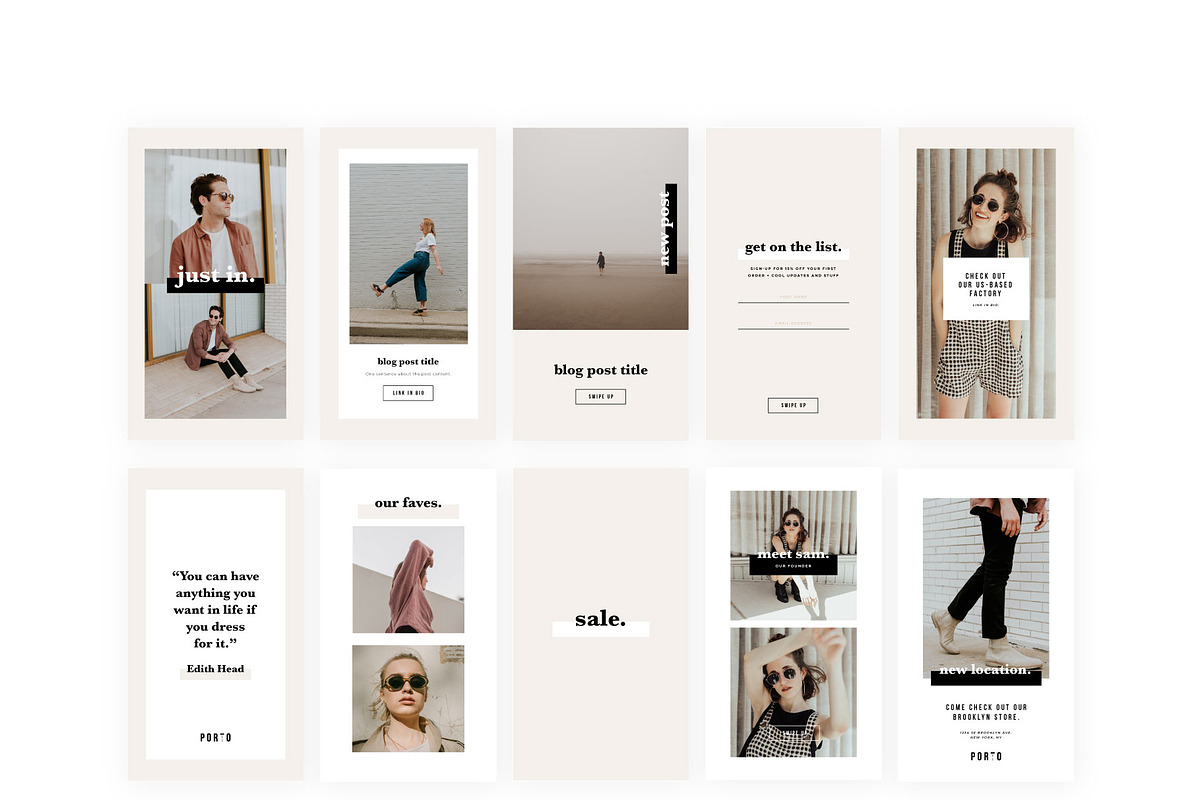Click SWIPE UP button on the get on the list template
This screenshot has width=1200, height=800.
click(793, 405)
